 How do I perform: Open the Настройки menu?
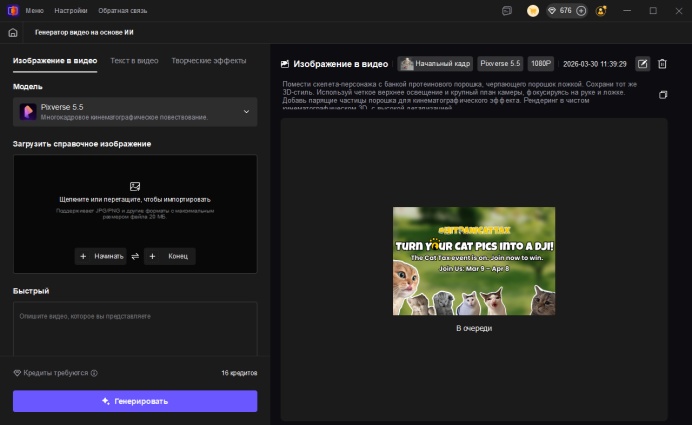coord(71,11)
